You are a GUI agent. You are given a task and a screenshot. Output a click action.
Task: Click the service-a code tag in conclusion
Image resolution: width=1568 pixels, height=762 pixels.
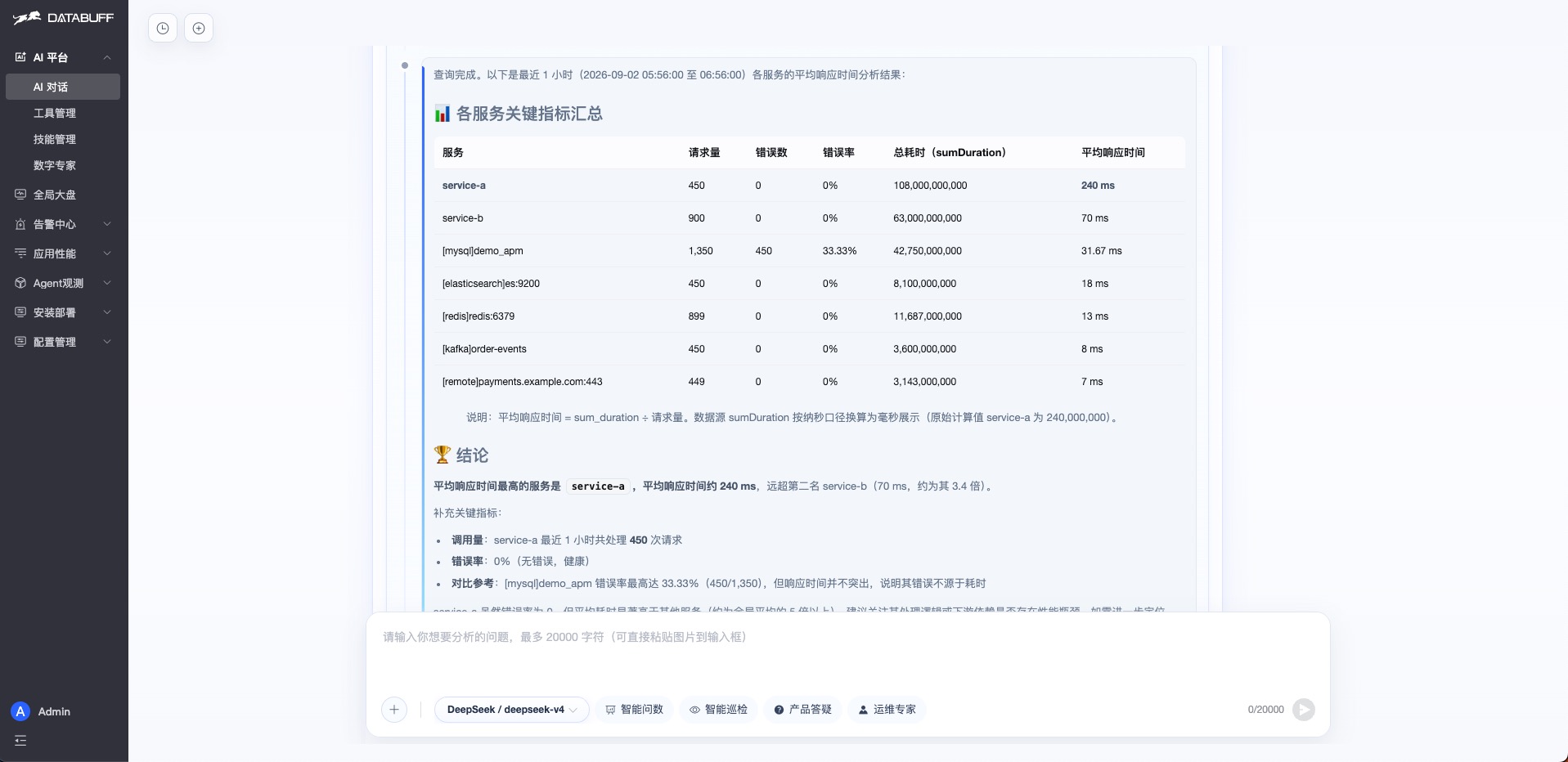[x=598, y=486]
